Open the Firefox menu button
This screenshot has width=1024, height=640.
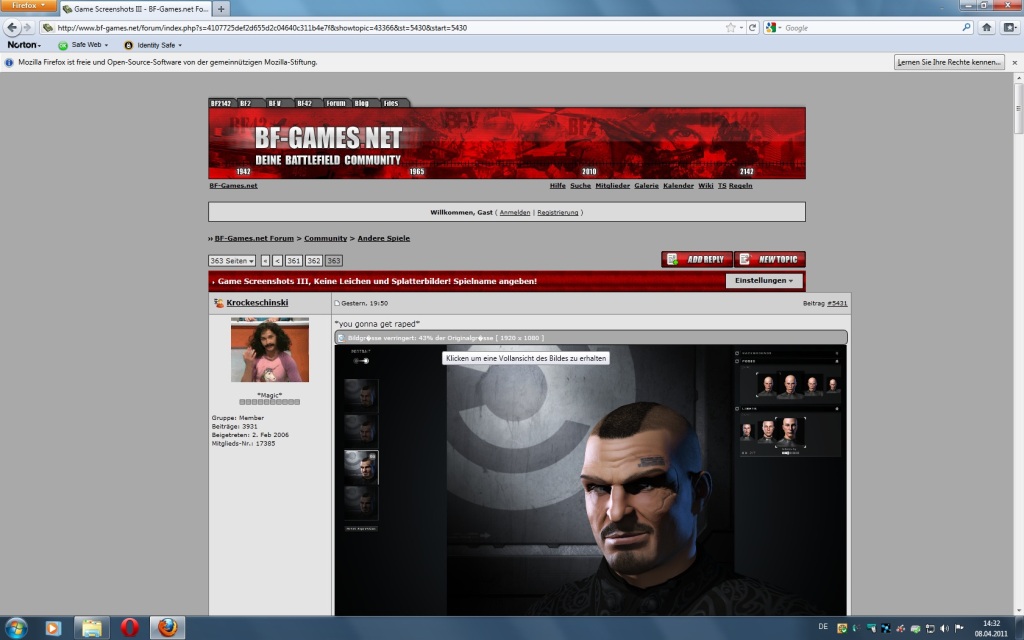coord(28,5)
